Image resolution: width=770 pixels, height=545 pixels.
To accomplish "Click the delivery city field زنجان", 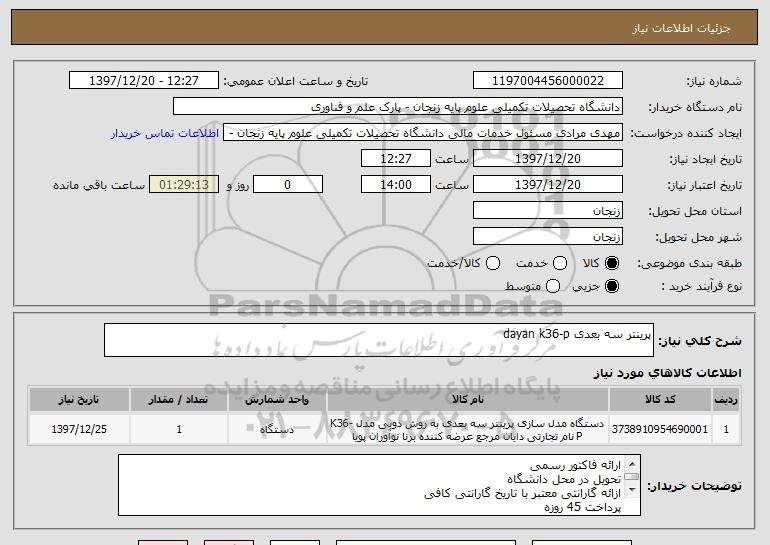I will [x=548, y=237].
